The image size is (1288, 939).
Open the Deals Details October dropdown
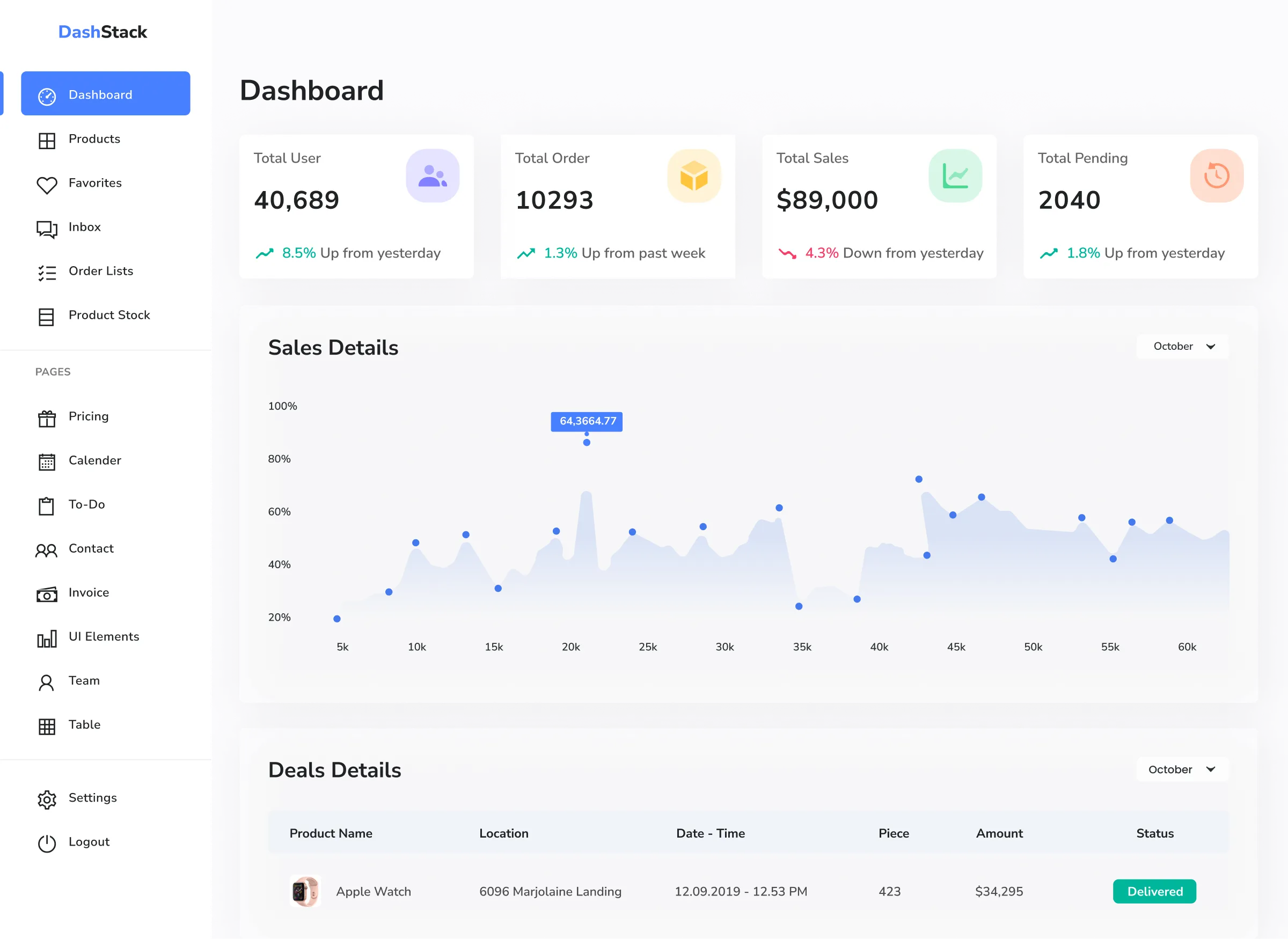pos(1183,769)
